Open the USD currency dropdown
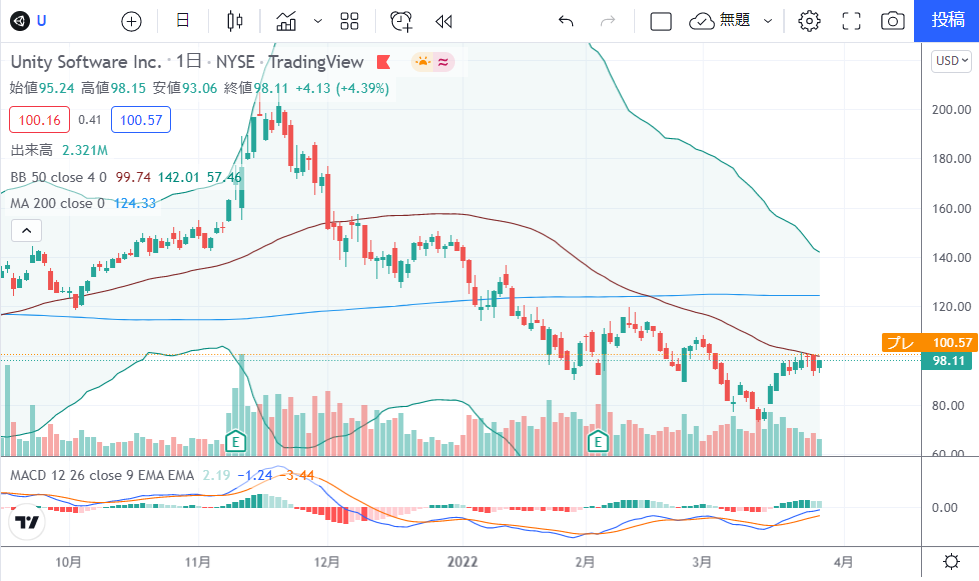Screen dimensions: 979x581 pyautogui.click(x=952, y=61)
